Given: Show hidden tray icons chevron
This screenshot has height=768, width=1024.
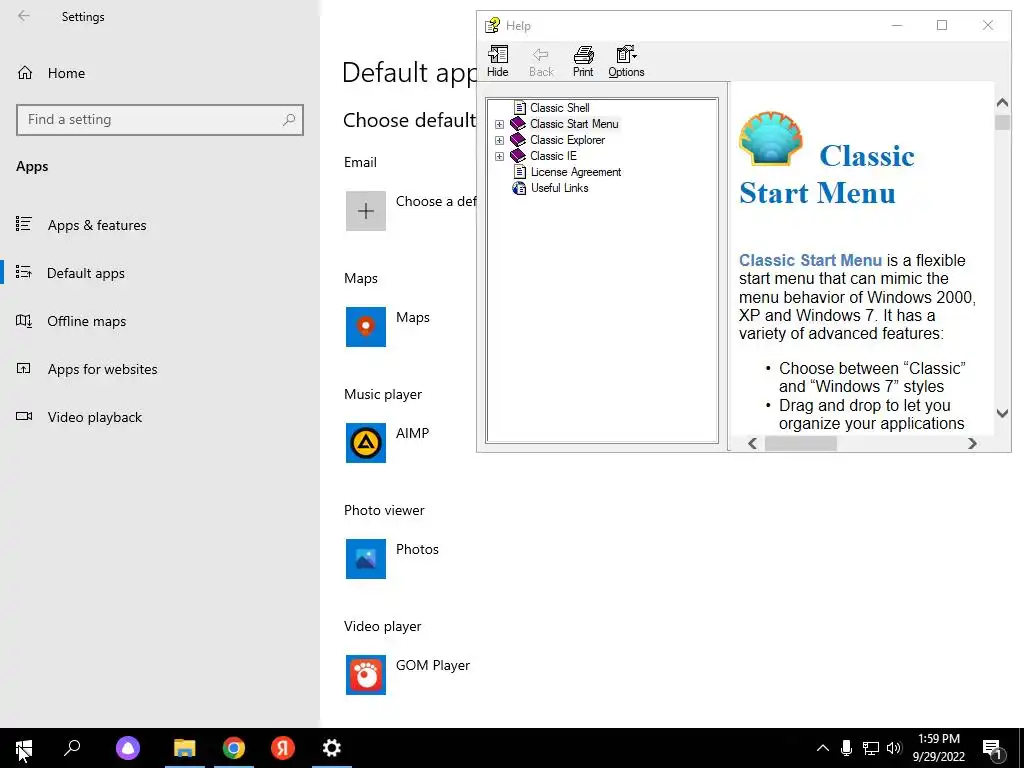Looking at the screenshot, I should (823, 748).
